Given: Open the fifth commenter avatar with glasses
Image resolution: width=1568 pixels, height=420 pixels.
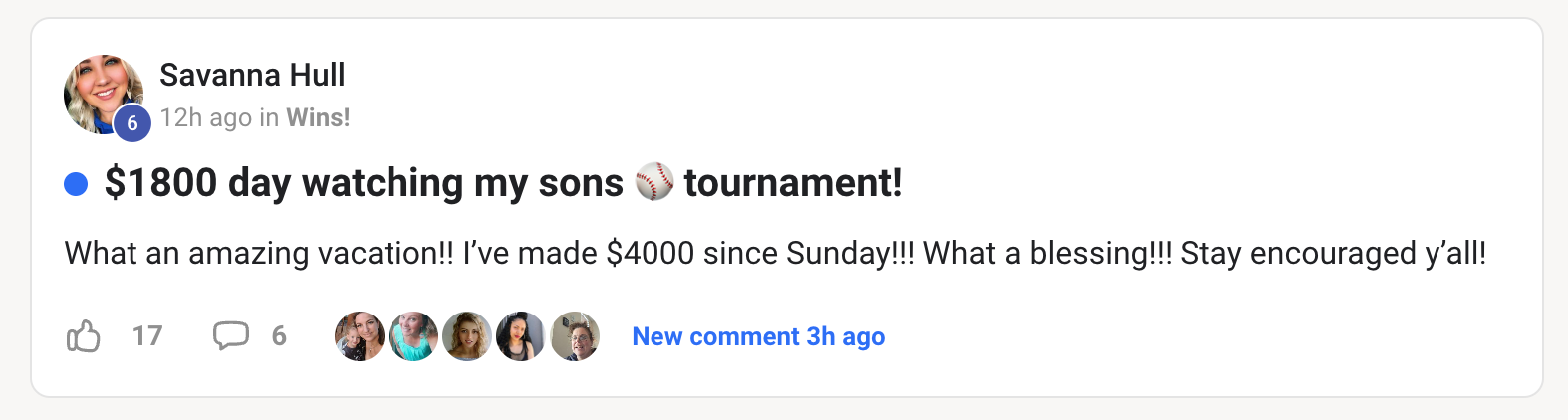Looking at the screenshot, I should pos(575,336).
